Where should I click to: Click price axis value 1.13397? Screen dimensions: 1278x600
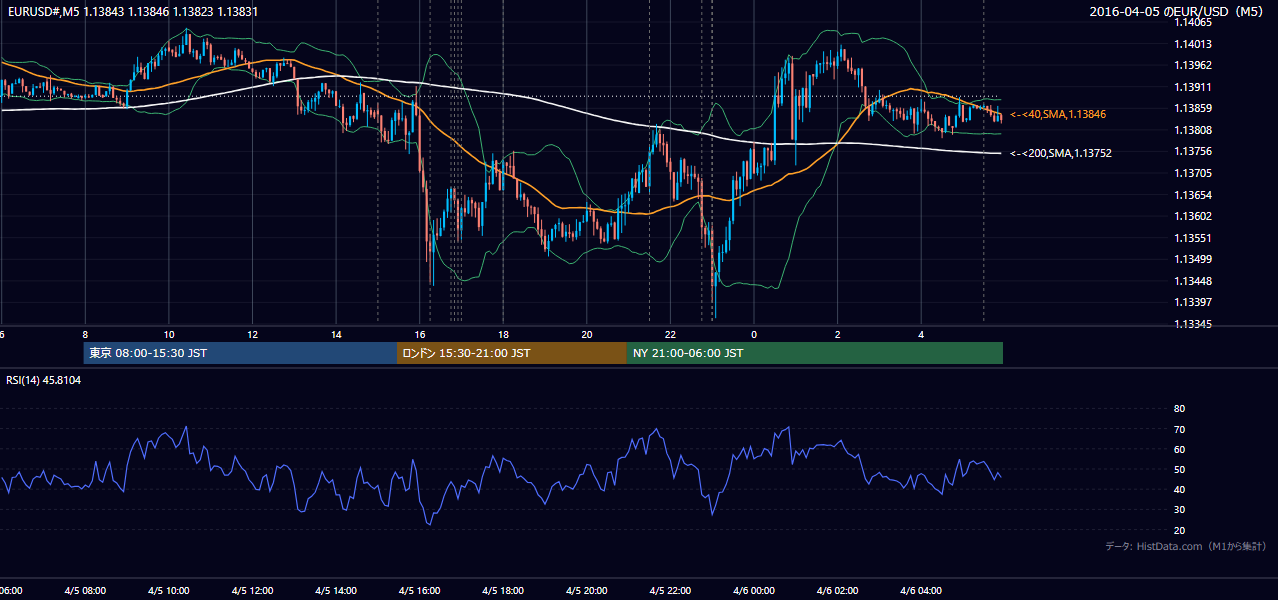coord(1194,302)
